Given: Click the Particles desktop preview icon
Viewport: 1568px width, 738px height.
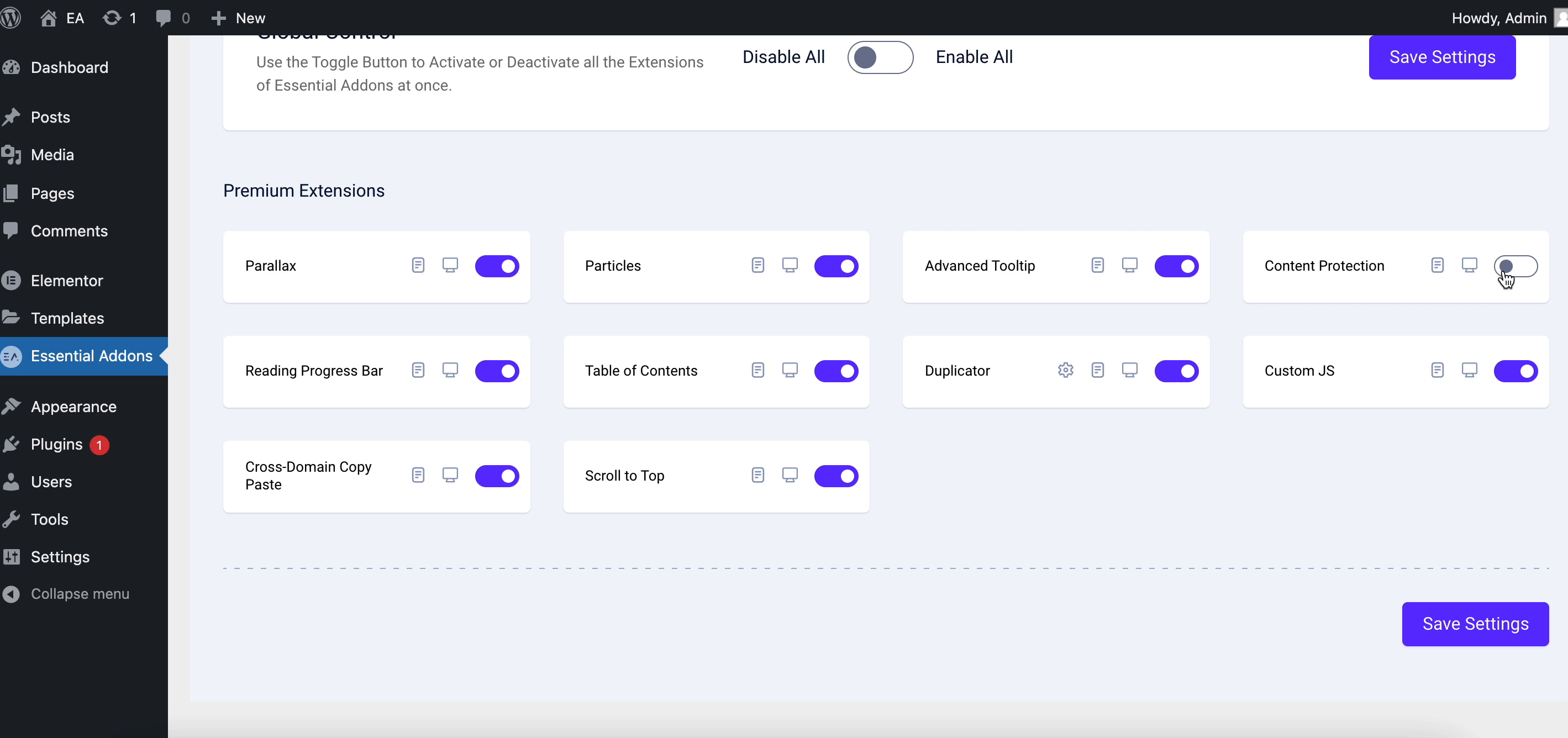Looking at the screenshot, I should pos(790,265).
